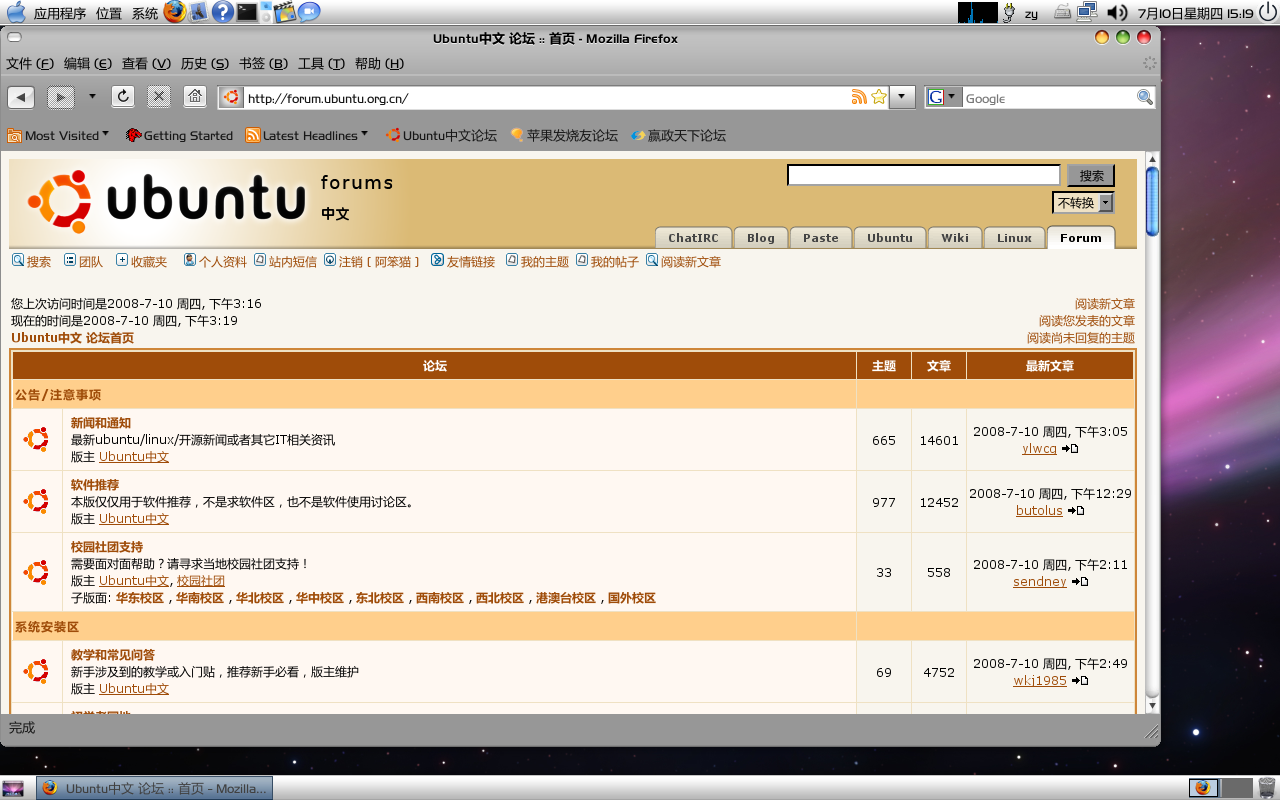
Task: Open the 查看 (V) menu
Action: pyautogui.click(x=146, y=63)
